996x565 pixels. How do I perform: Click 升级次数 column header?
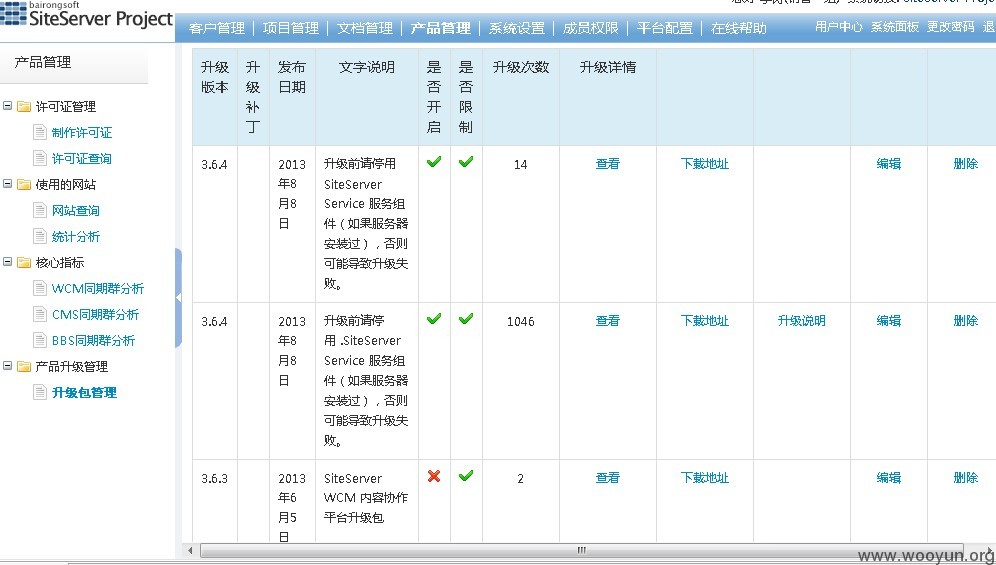521,67
